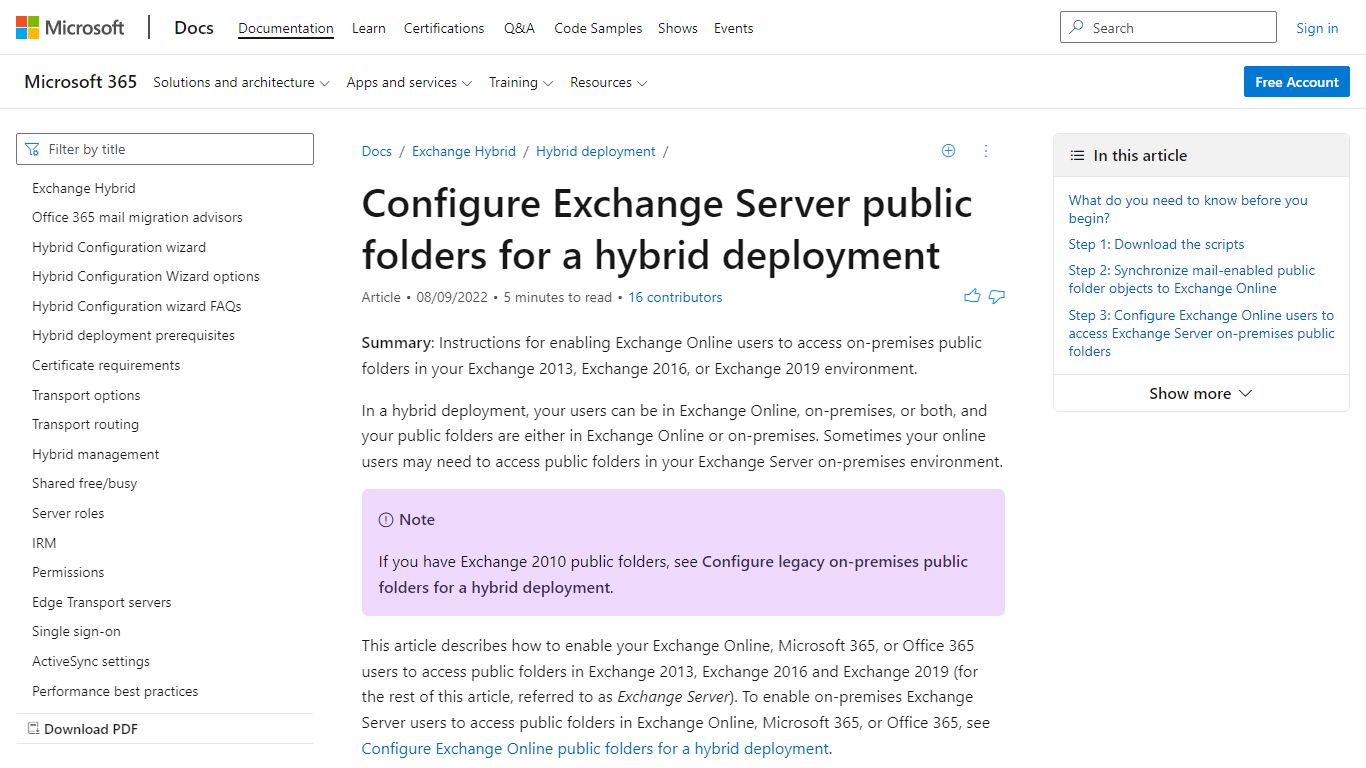Viewport: 1366px width, 768px height.
Task: Open the Resources dropdown
Action: click(x=608, y=83)
